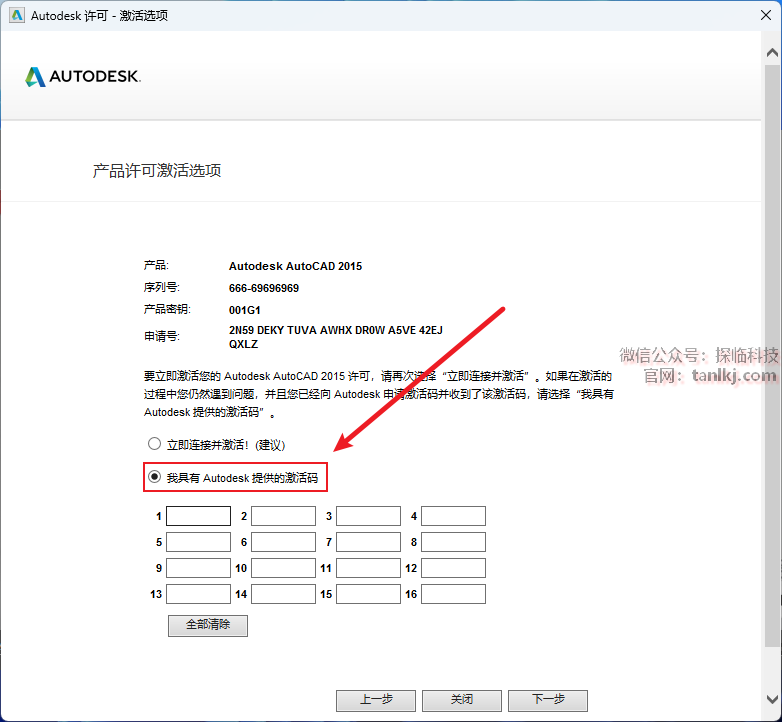This screenshot has height=722, width=782.
Task: Click activation code field 3
Action: pyautogui.click(x=369, y=516)
